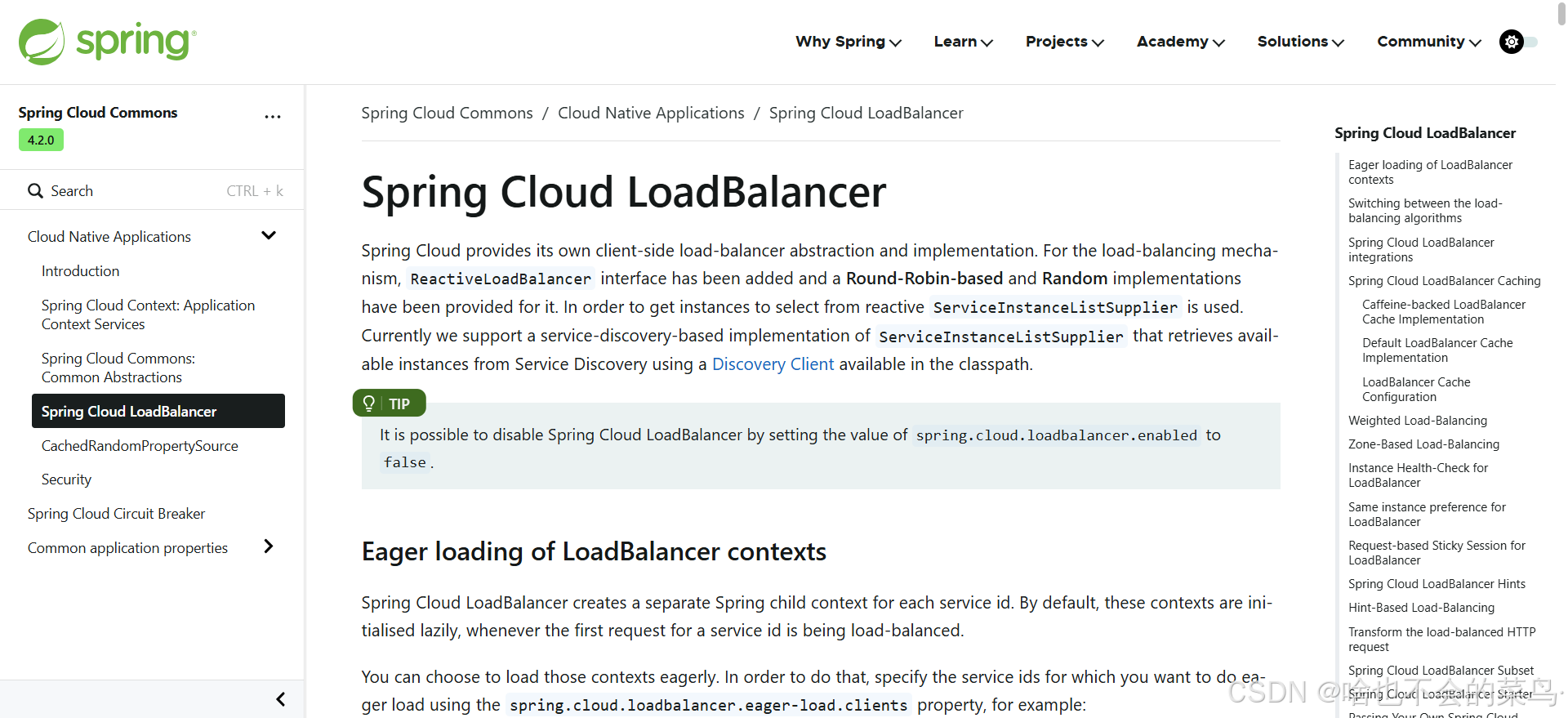Image resolution: width=1568 pixels, height=718 pixels.
Task: Jump to Spring Cloud LoadBalancer integrations
Action: pos(1421,250)
